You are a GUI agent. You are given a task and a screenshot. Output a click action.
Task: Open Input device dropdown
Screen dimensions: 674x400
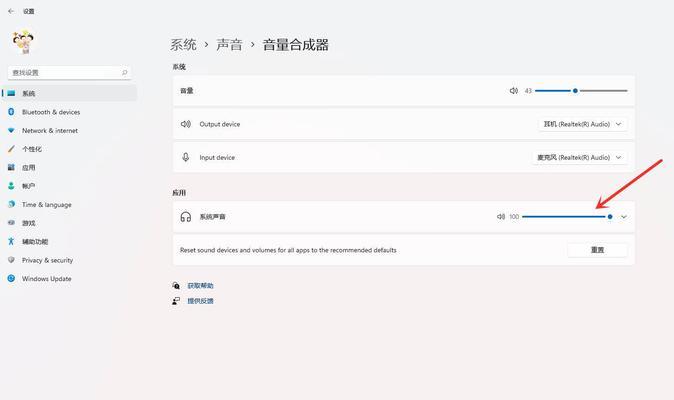click(579, 158)
